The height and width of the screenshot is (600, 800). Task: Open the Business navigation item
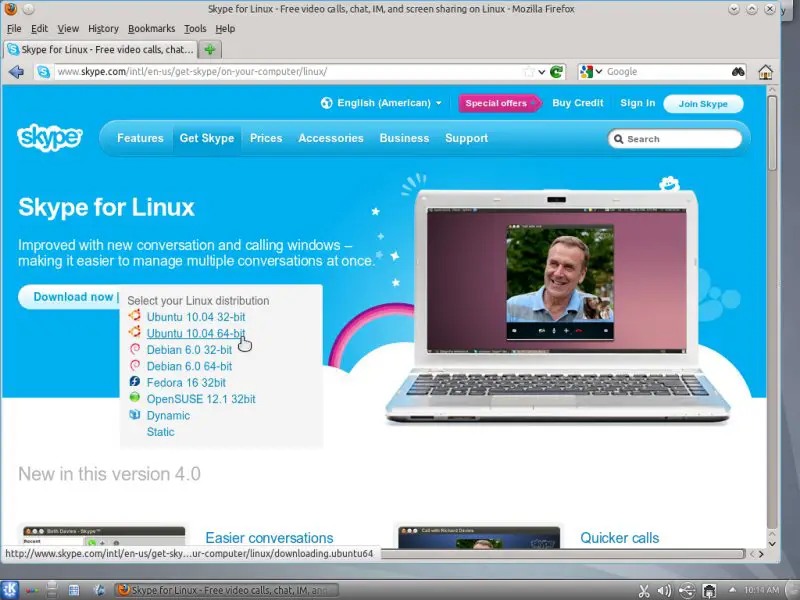coord(404,138)
